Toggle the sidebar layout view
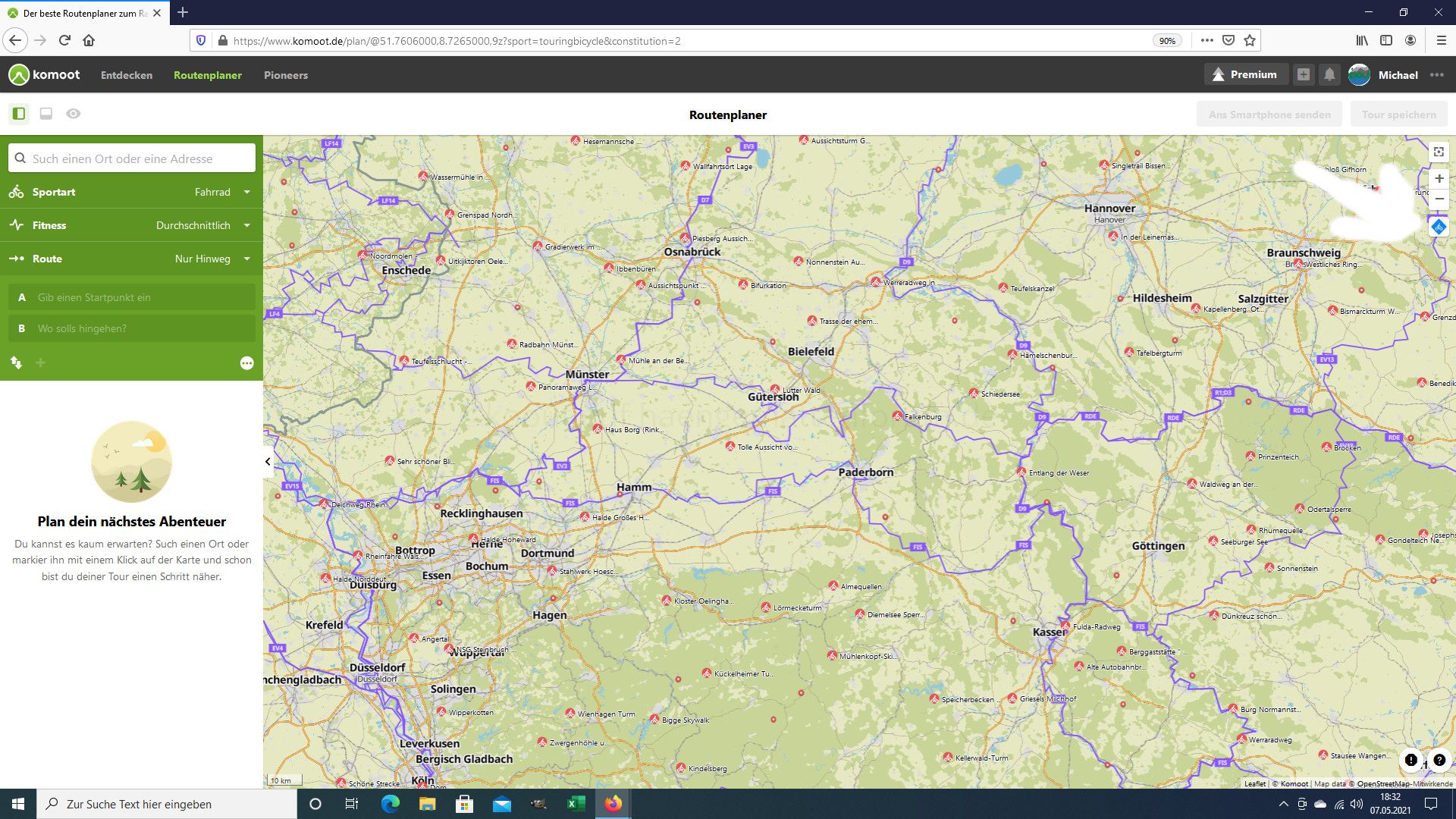1456x819 pixels. point(19,114)
